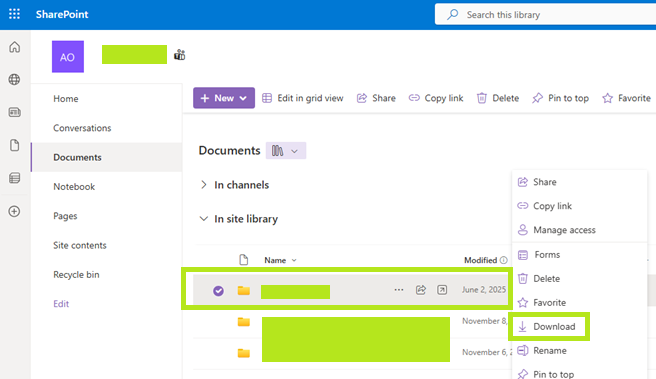The height and width of the screenshot is (379, 656).
Task: Click the Search this library field
Action: click(x=545, y=15)
